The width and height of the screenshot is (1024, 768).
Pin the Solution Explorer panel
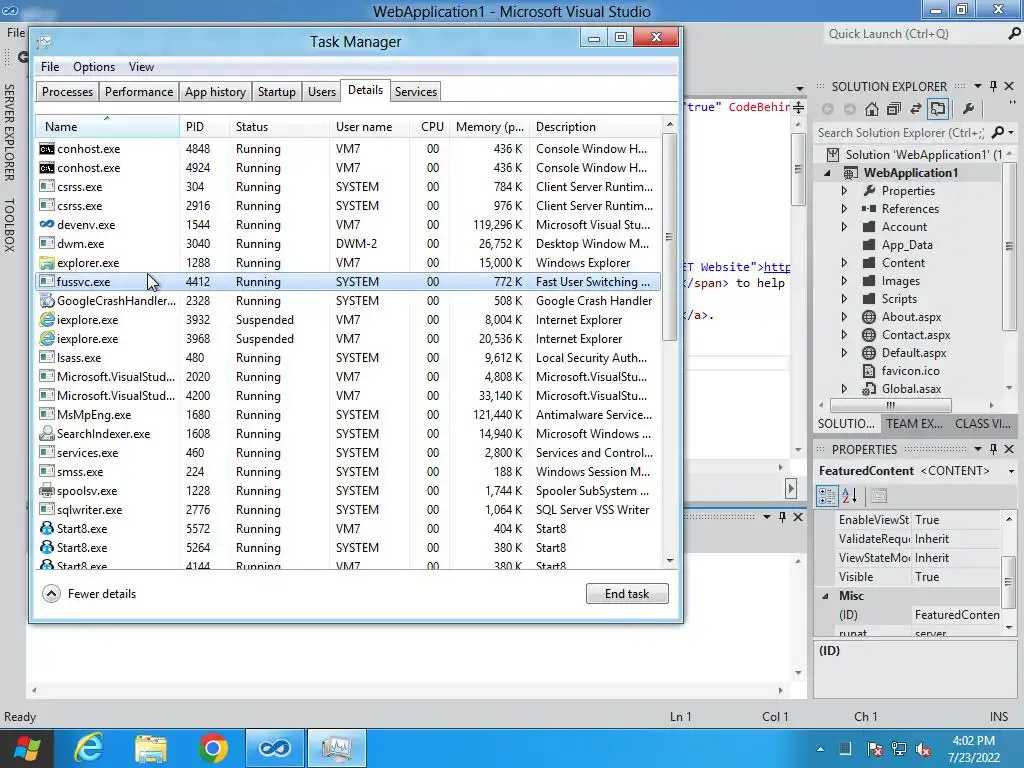pyautogui.click(x=993, y=86)
